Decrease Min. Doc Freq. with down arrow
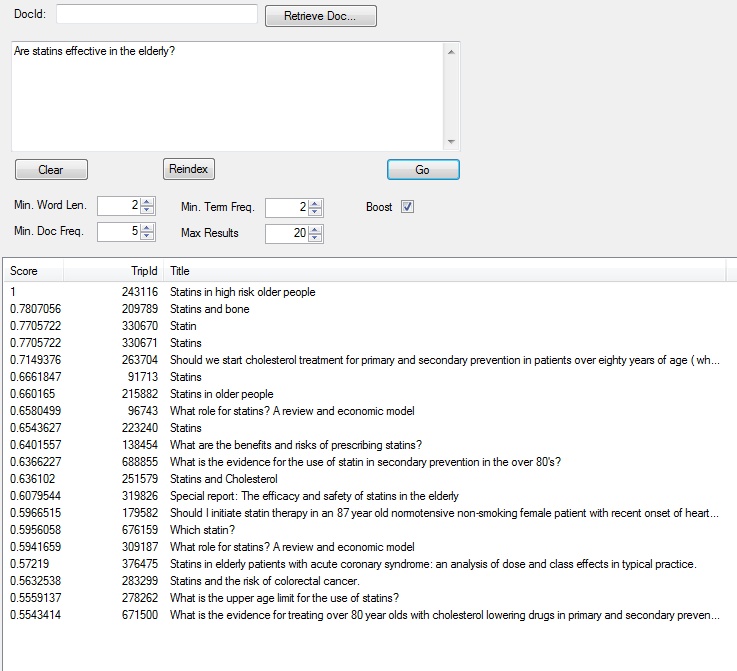Screen dimensions: 737x671 (148, 237)
